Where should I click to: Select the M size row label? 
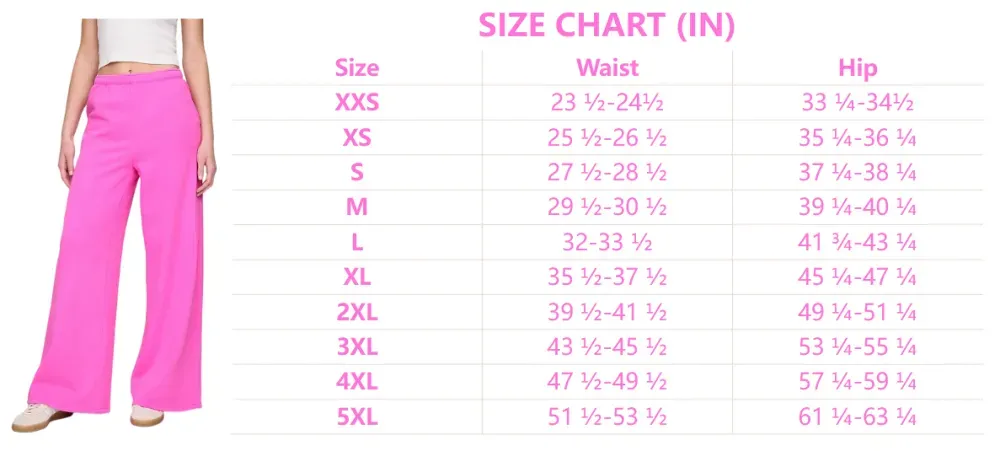(357, 208)
